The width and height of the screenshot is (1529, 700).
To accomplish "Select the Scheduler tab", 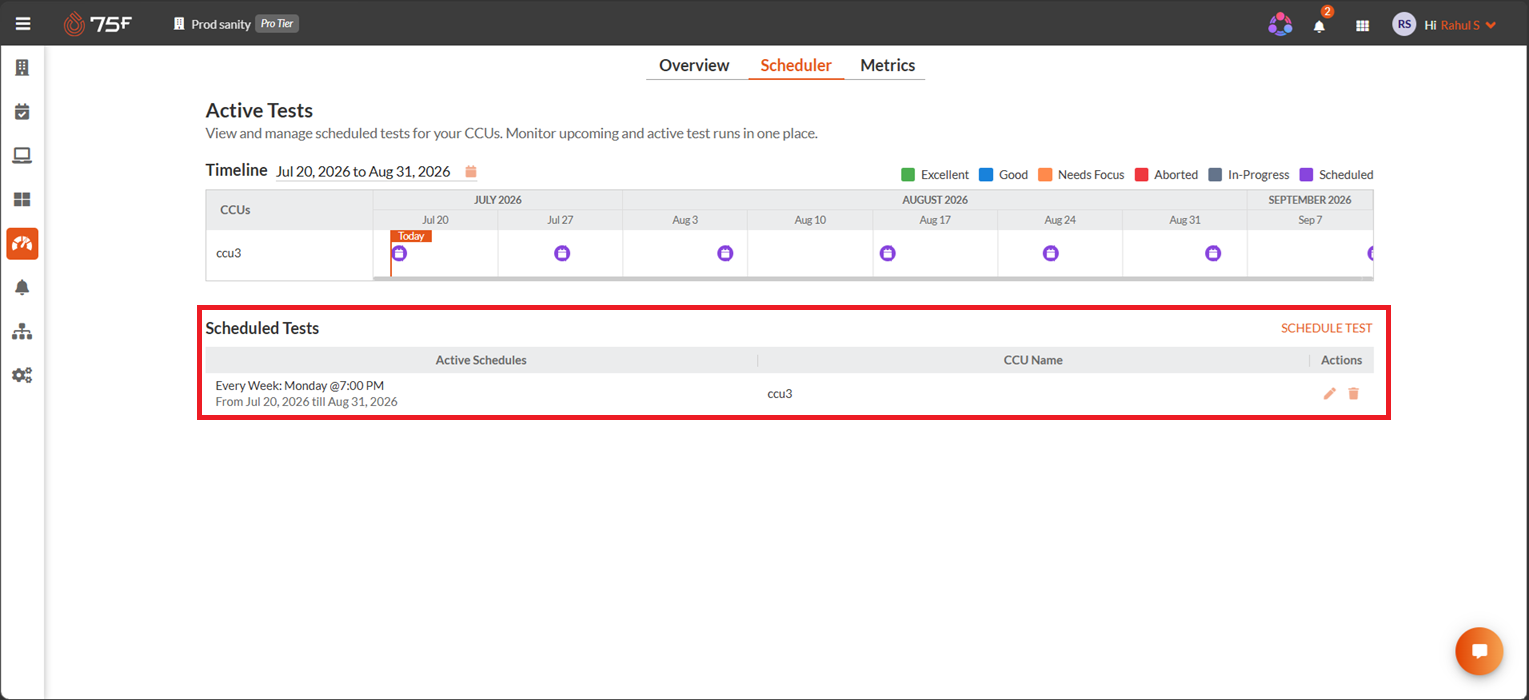I will click(x=796, y=65).
